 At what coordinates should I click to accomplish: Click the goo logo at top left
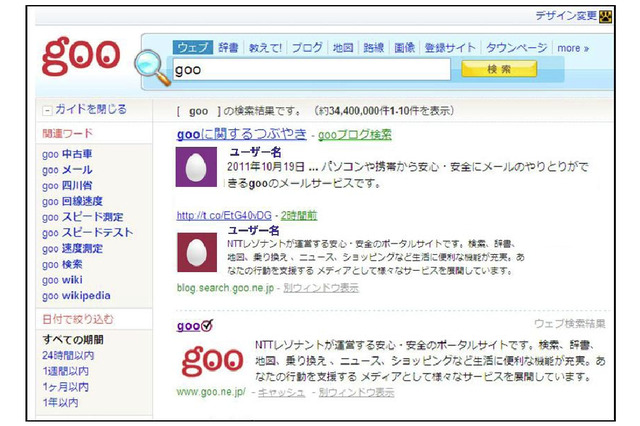pos(81,56)
